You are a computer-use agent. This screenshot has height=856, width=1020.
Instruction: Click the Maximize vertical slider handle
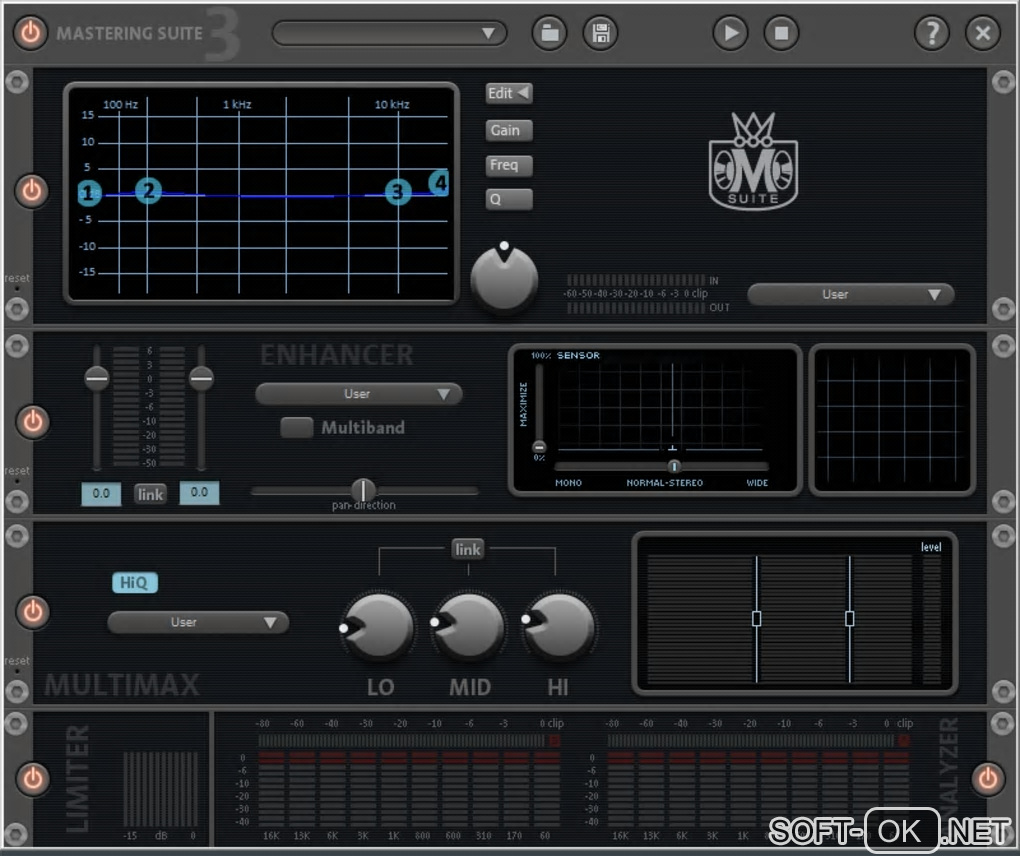click(x=539, y=447)
